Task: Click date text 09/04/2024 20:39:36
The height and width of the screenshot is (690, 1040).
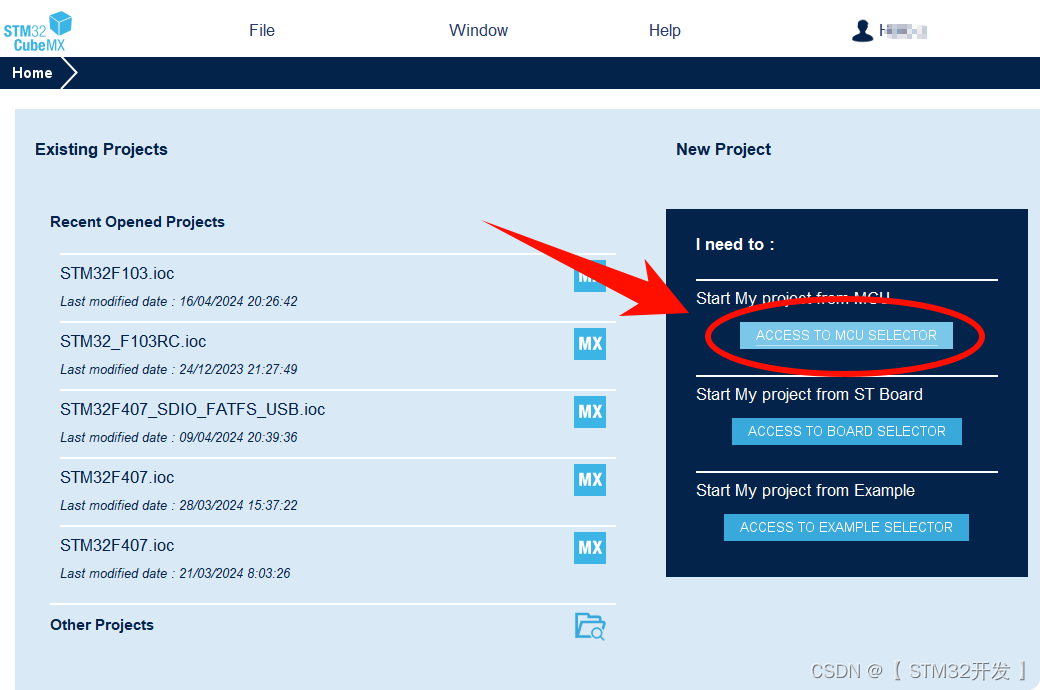Action: point(238,437)
